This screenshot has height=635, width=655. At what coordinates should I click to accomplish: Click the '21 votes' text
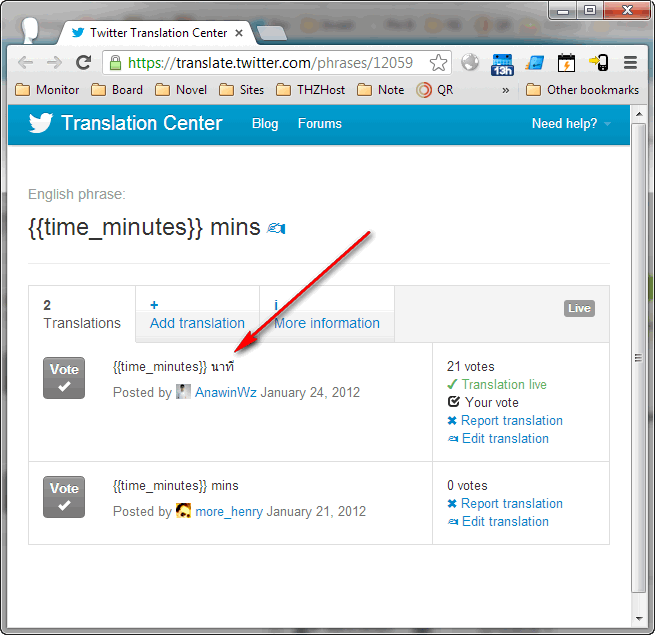[470, 366]
